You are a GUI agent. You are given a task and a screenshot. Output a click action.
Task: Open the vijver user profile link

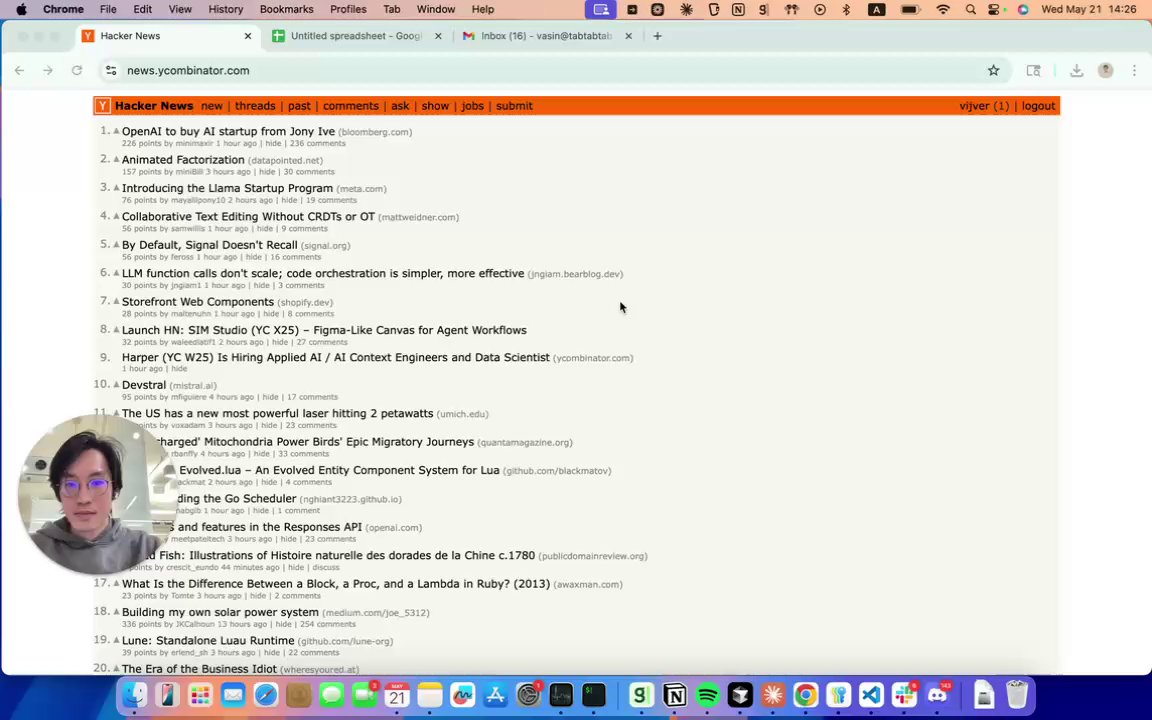pyautogui.click(x=974, y=106)
